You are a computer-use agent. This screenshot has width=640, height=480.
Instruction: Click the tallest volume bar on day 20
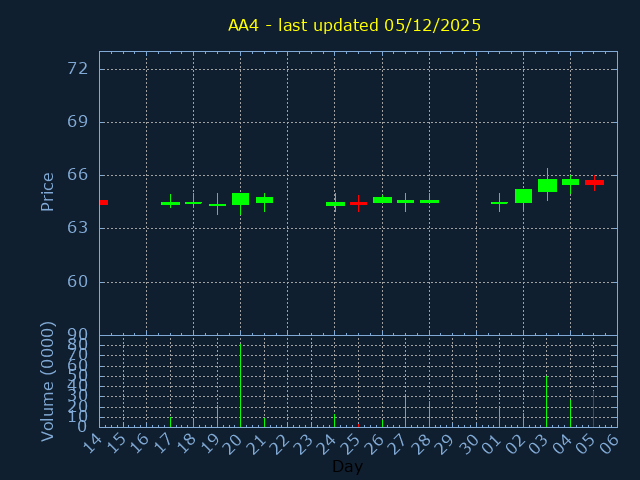(240, 385)
